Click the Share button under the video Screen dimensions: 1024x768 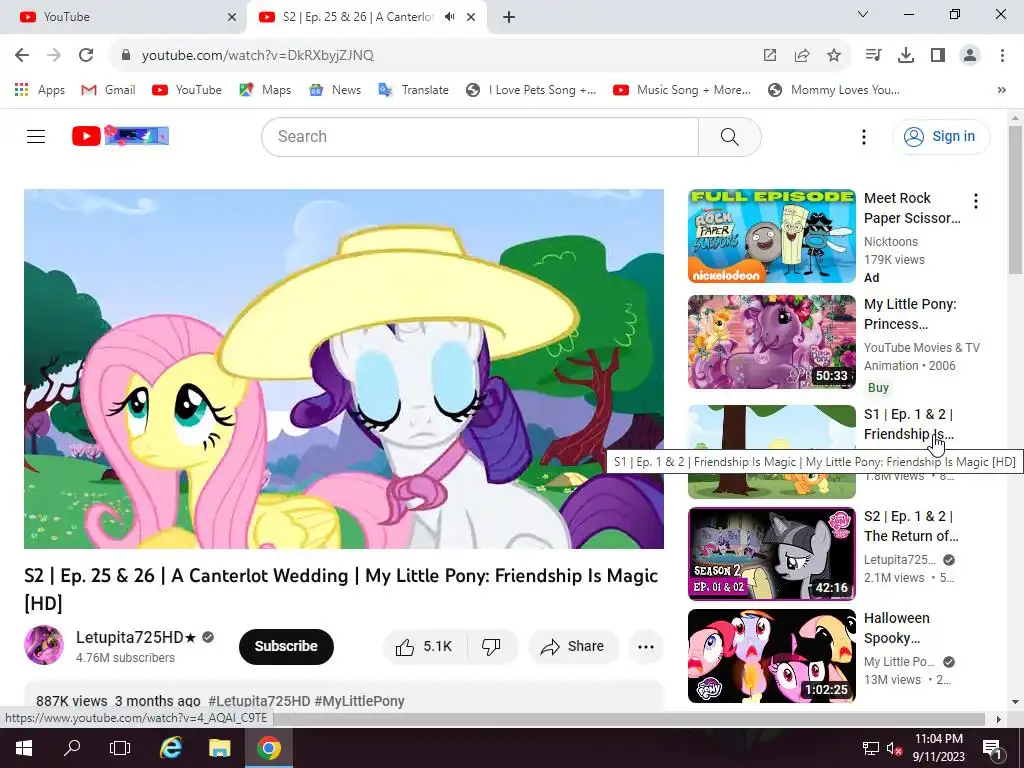point(573,647)
